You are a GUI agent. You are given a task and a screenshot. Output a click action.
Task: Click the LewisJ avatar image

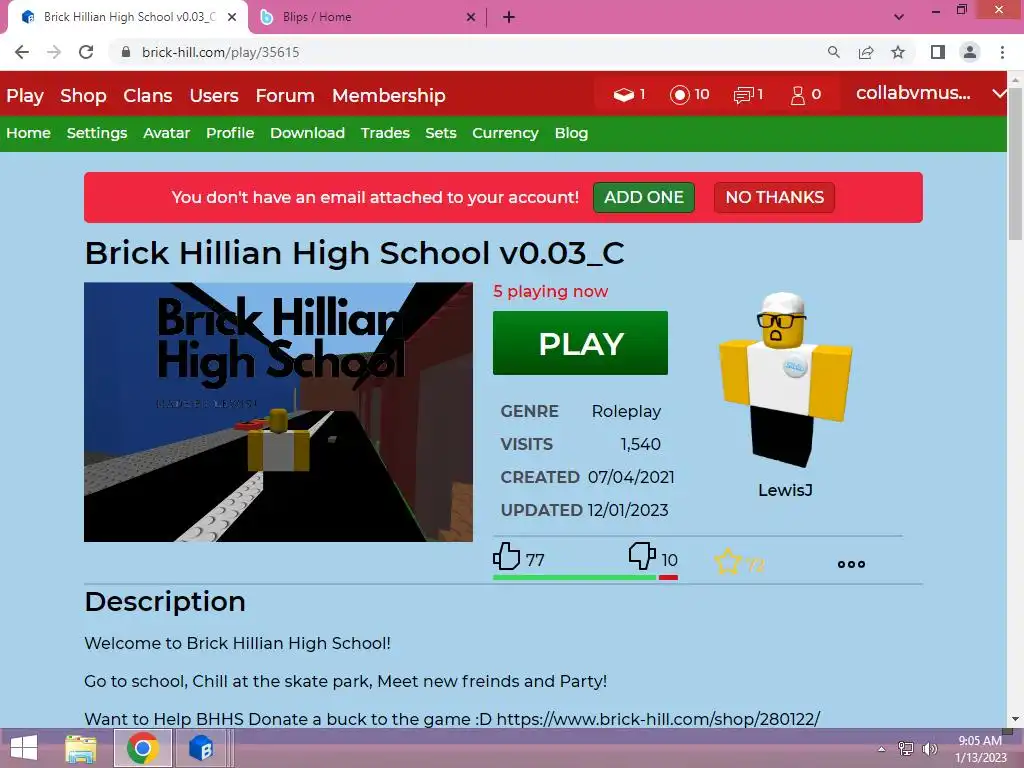tap(785, 379)
